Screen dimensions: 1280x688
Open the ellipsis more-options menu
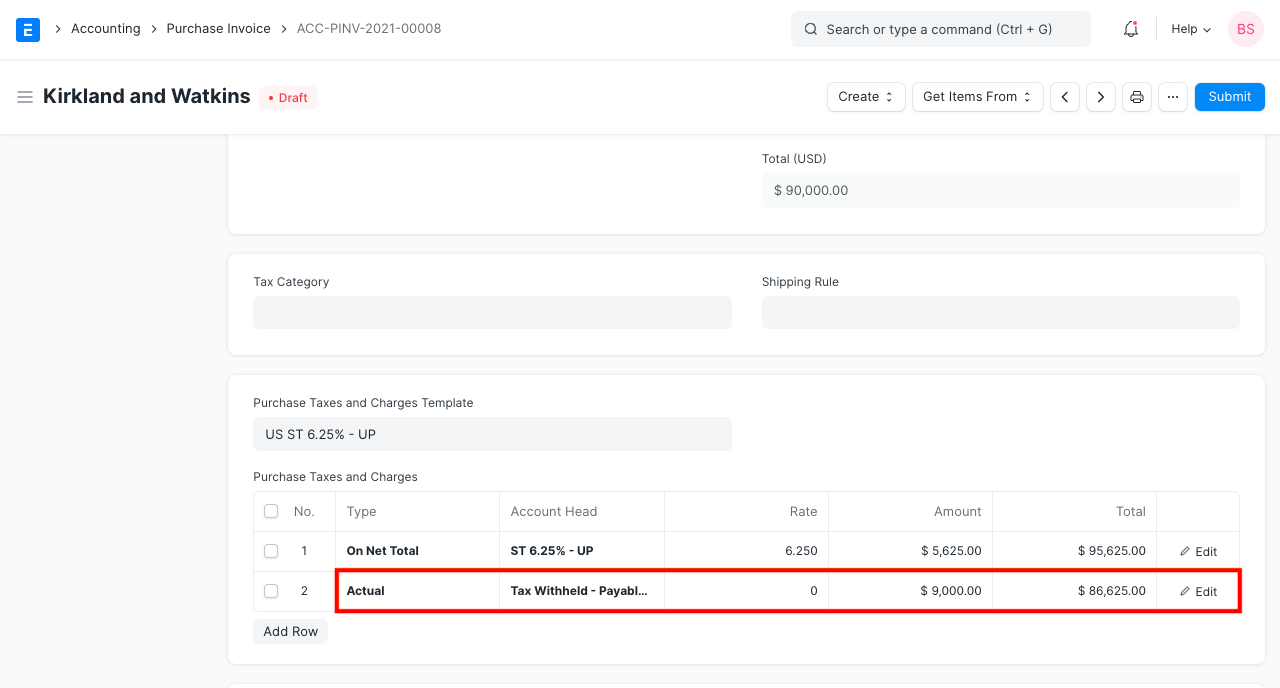(x=1172, y=97)
